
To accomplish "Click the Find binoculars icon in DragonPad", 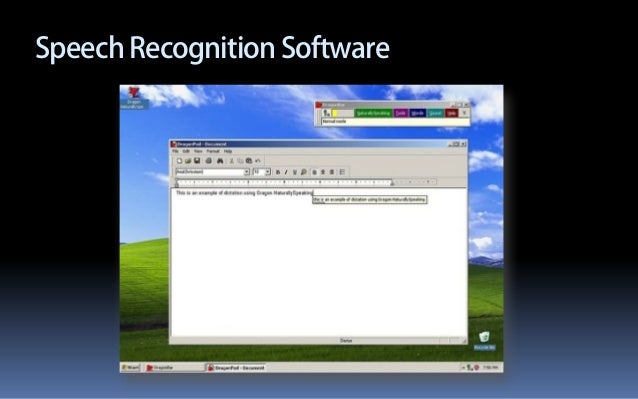I will (220, 161).
